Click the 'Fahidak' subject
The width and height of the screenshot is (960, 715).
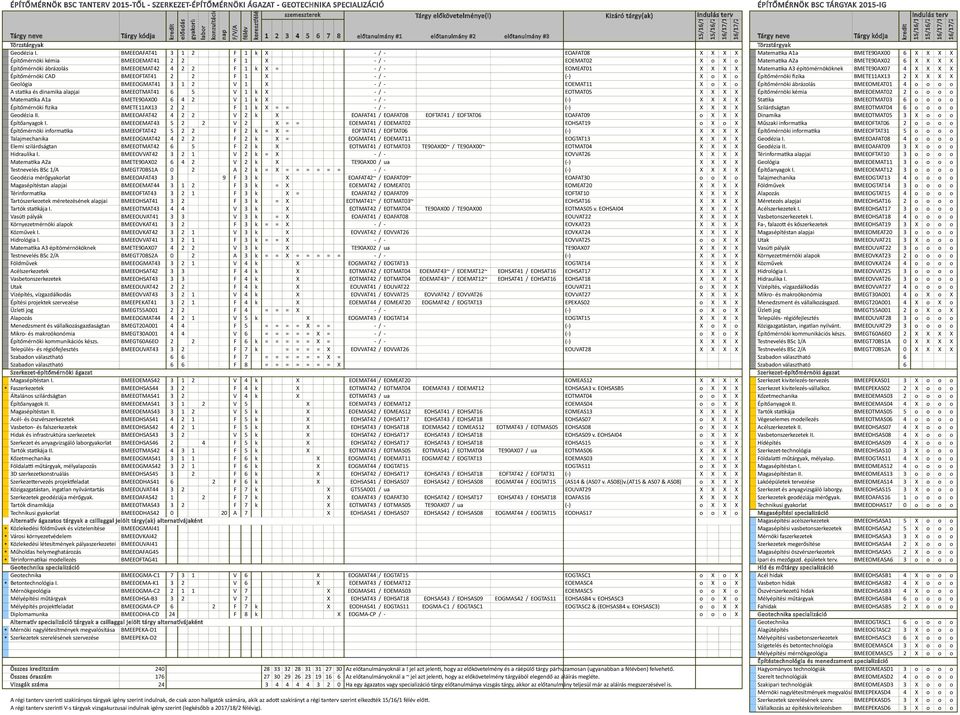click(x=767, y=607)
